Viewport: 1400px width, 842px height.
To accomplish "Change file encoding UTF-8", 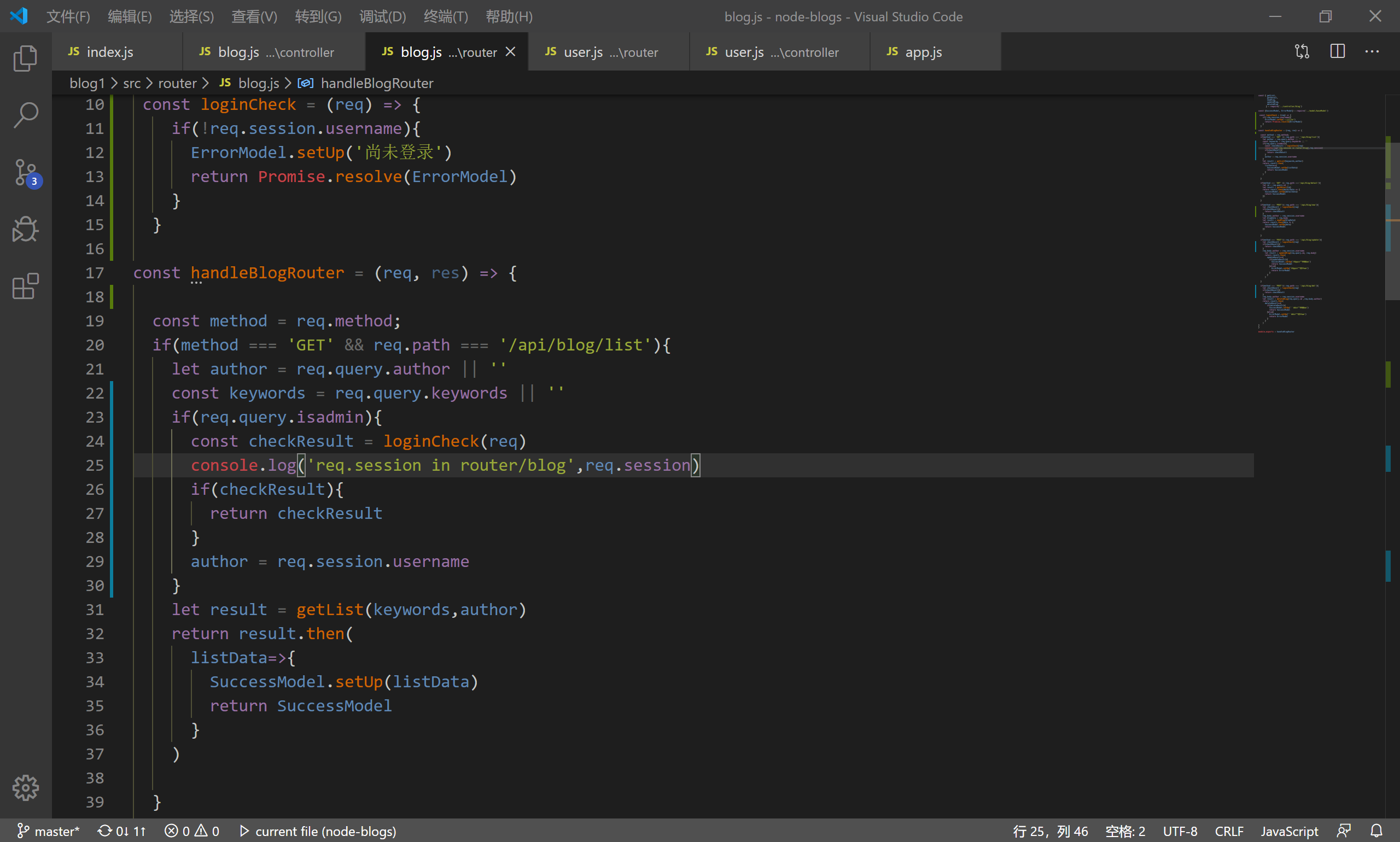I will pyautogui.click(x=1180, y=831).
